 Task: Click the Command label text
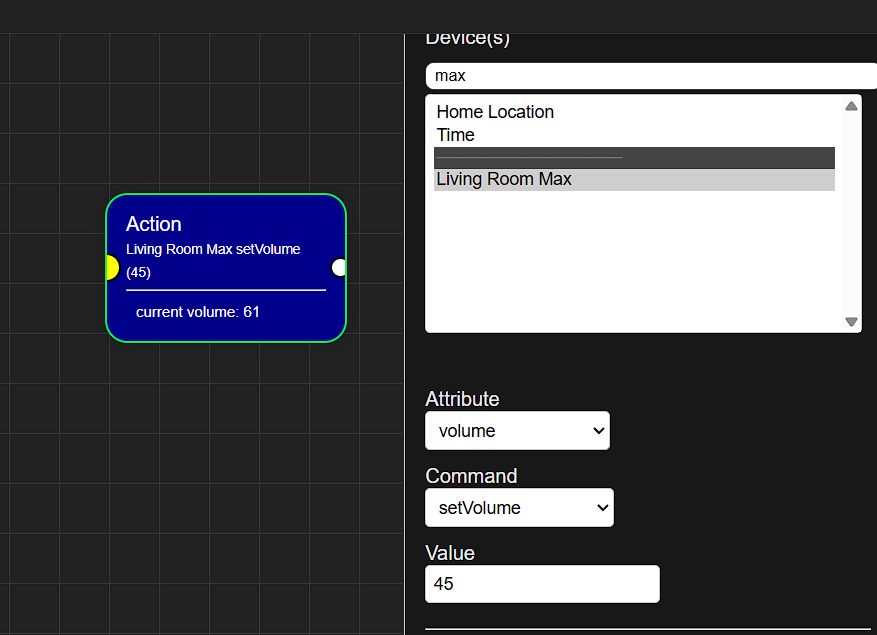471,476
